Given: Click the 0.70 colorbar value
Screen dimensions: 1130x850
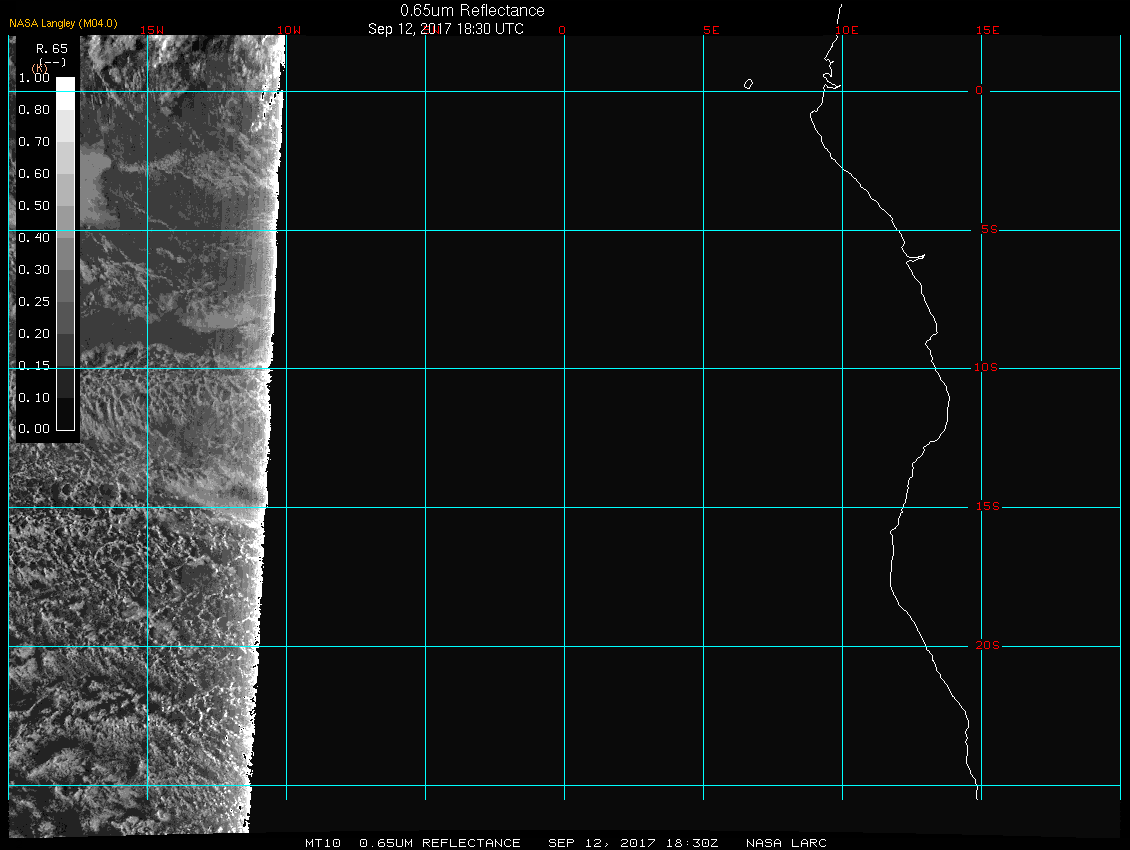Looking at the screenshot, I should point(34,141).
